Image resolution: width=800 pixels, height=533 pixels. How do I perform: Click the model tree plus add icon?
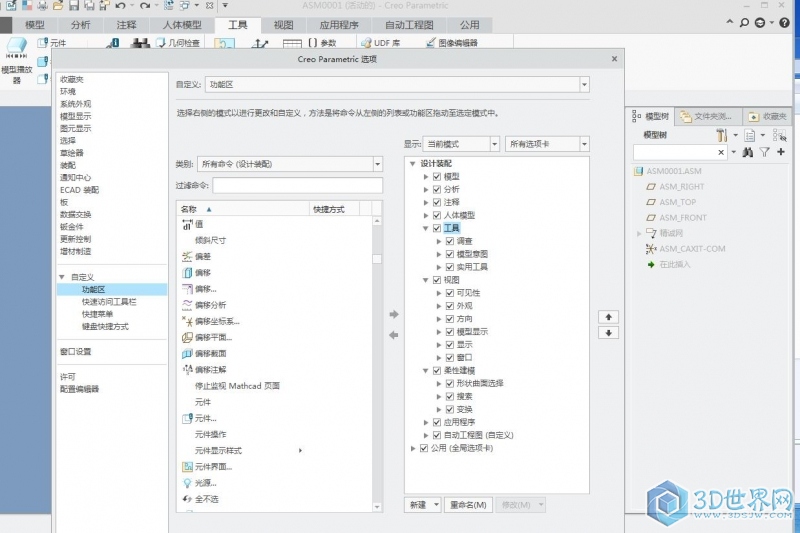(x=781, y=152)
